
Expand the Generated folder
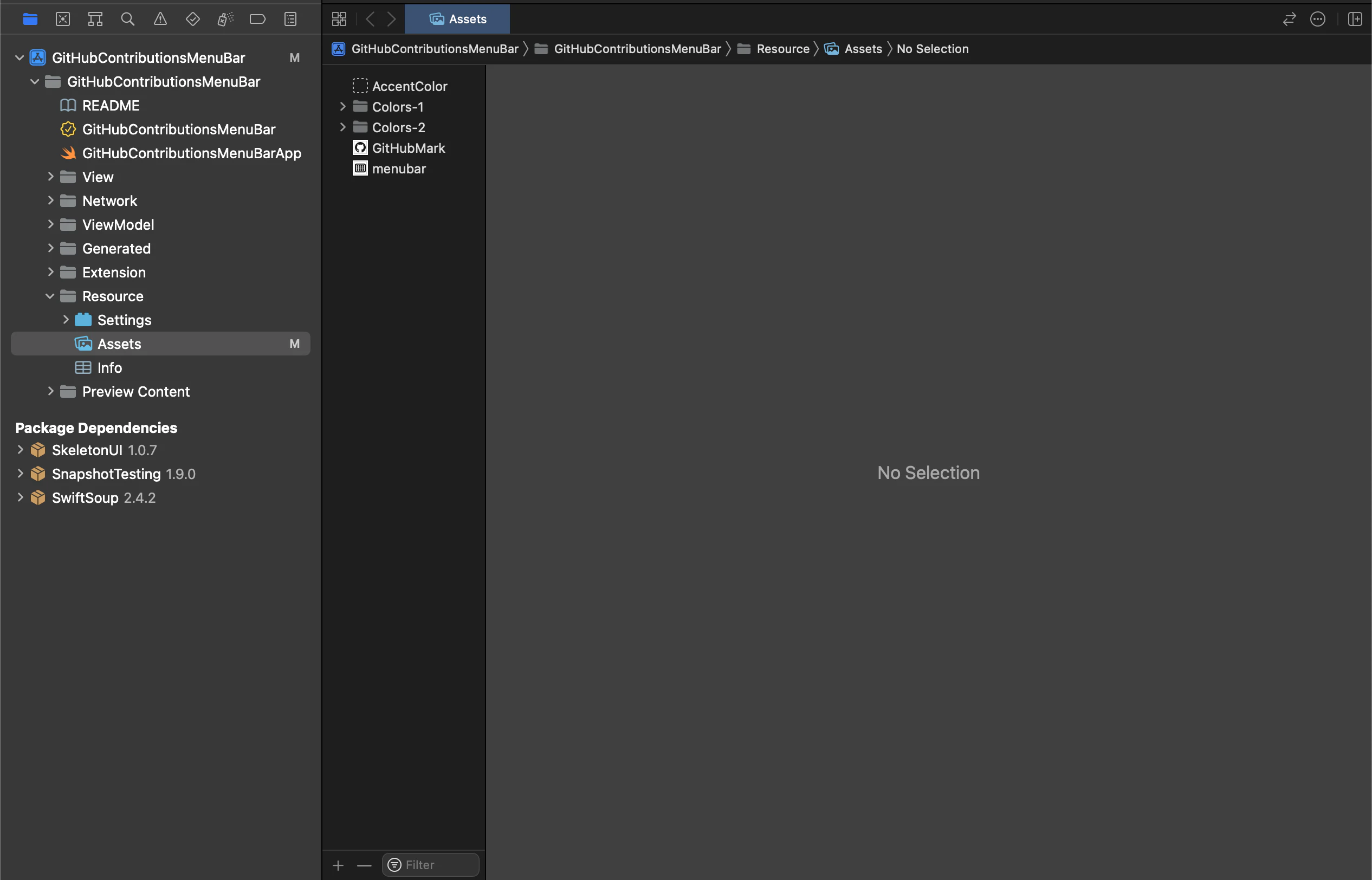pyautogui.click(x=50, y=248)
